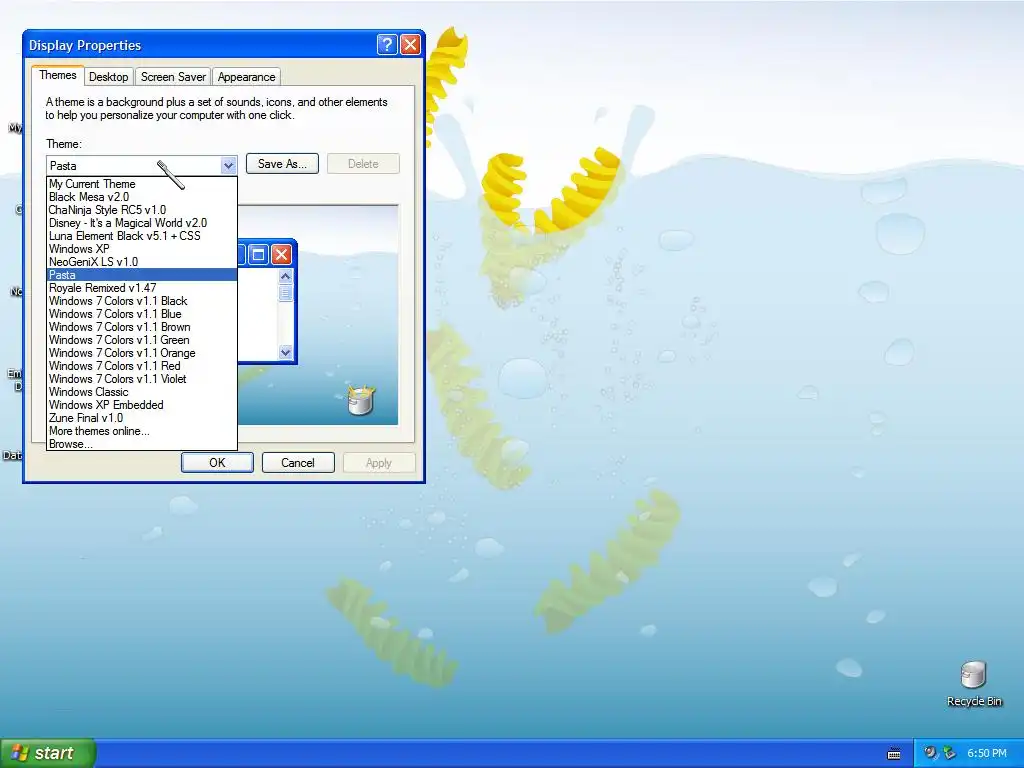Screen dimensions: 1024x768
Task: Pick Windows 7 Colors v1.1 Brown
Action: coord(142,327)
